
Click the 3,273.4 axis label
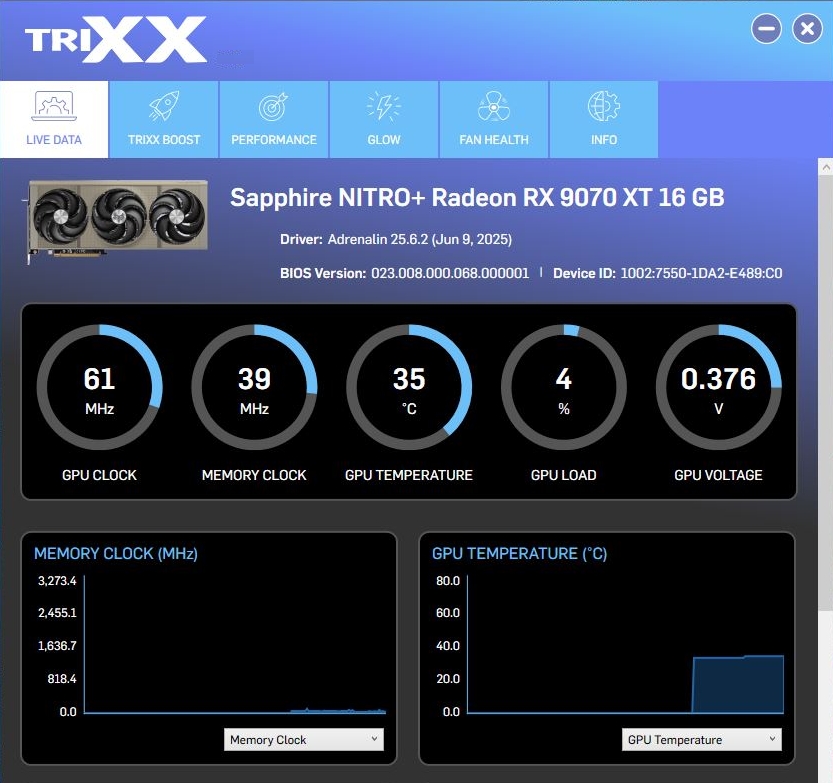(x=57, y=581)
